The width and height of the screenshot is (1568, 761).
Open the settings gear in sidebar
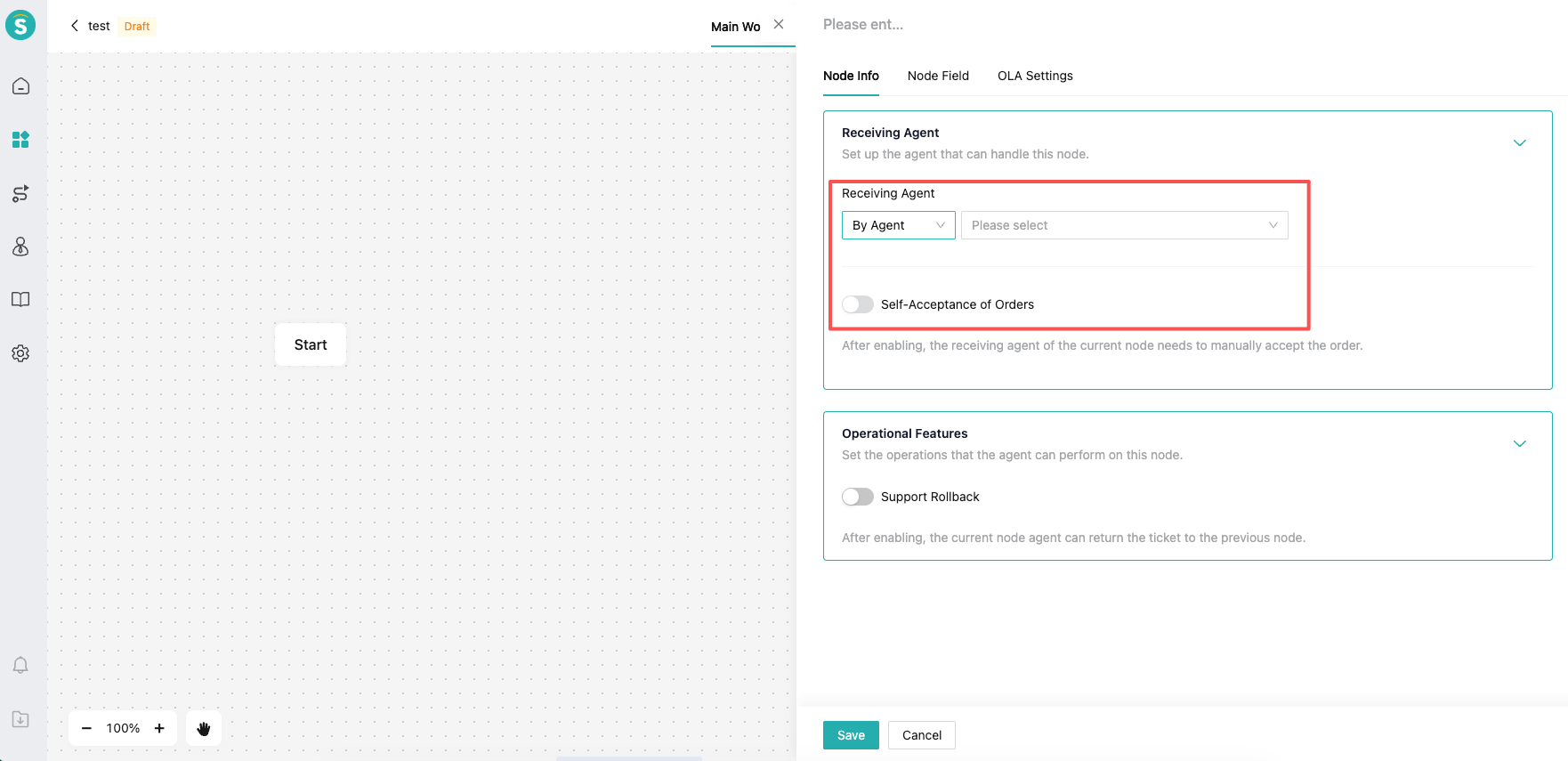pos(20,353)
